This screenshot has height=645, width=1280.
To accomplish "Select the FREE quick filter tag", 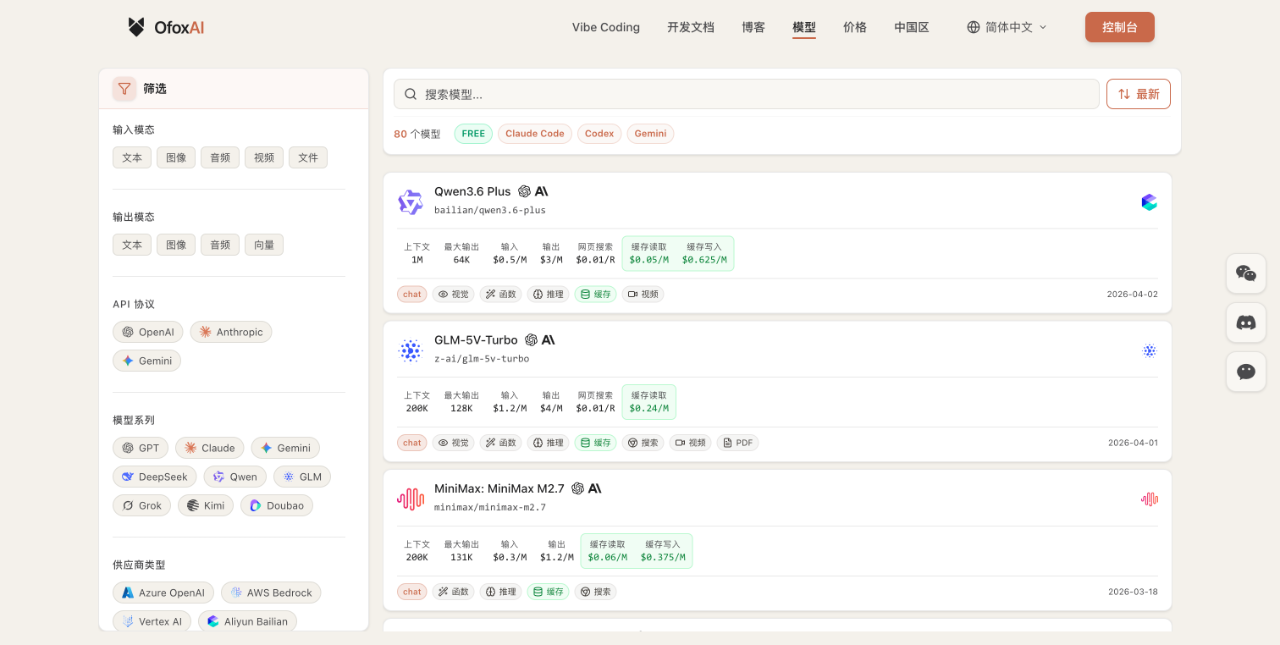I will pos(473,133).
